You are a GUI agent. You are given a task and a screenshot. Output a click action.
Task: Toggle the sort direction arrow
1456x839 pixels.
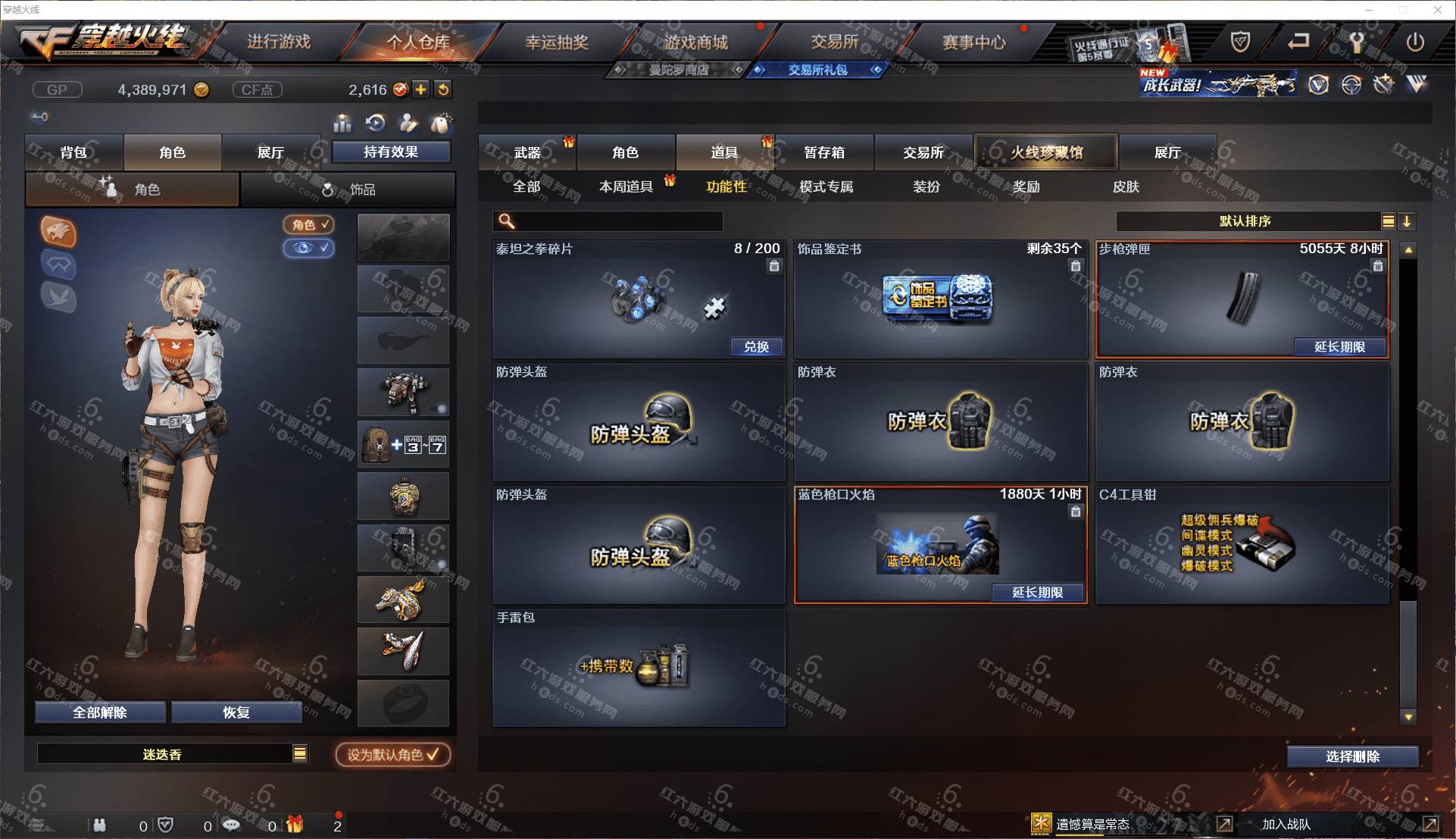point(1407,221)
